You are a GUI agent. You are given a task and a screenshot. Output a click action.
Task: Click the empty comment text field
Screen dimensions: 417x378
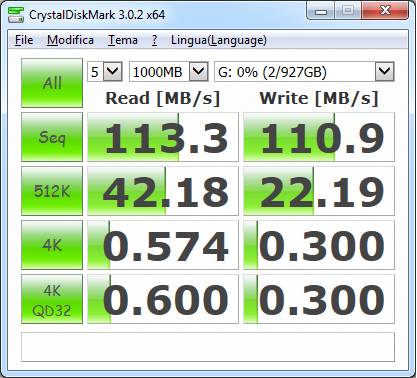(x=208, y=347)
